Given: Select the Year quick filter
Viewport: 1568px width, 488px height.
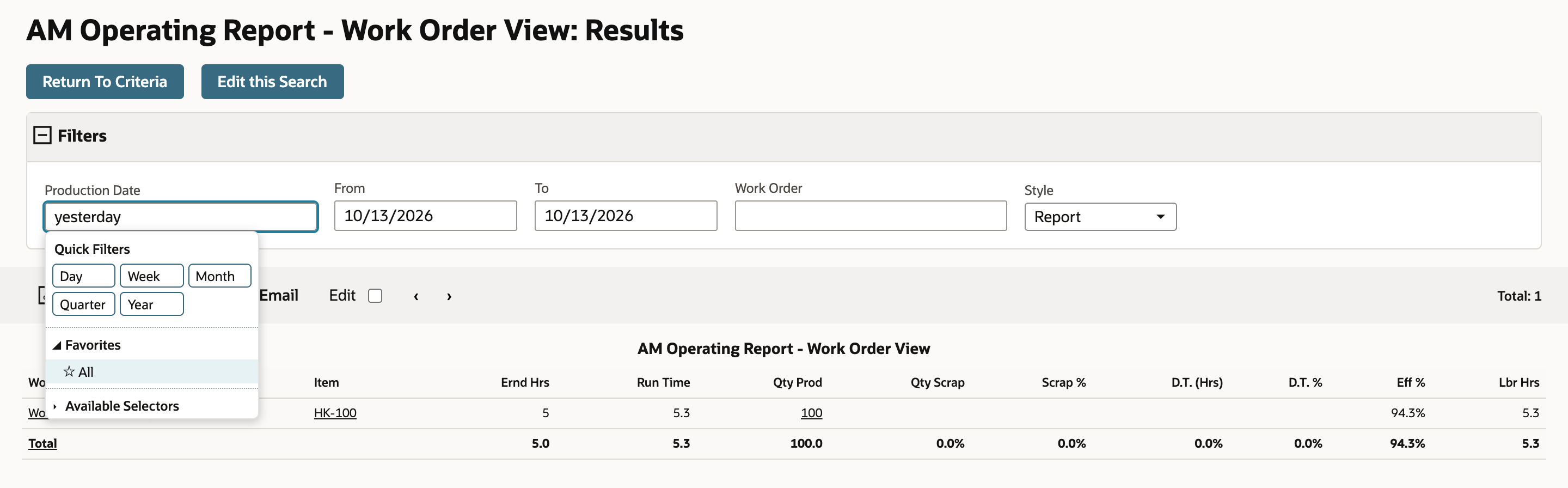Looking at the screenshot, I should (151, 304).
